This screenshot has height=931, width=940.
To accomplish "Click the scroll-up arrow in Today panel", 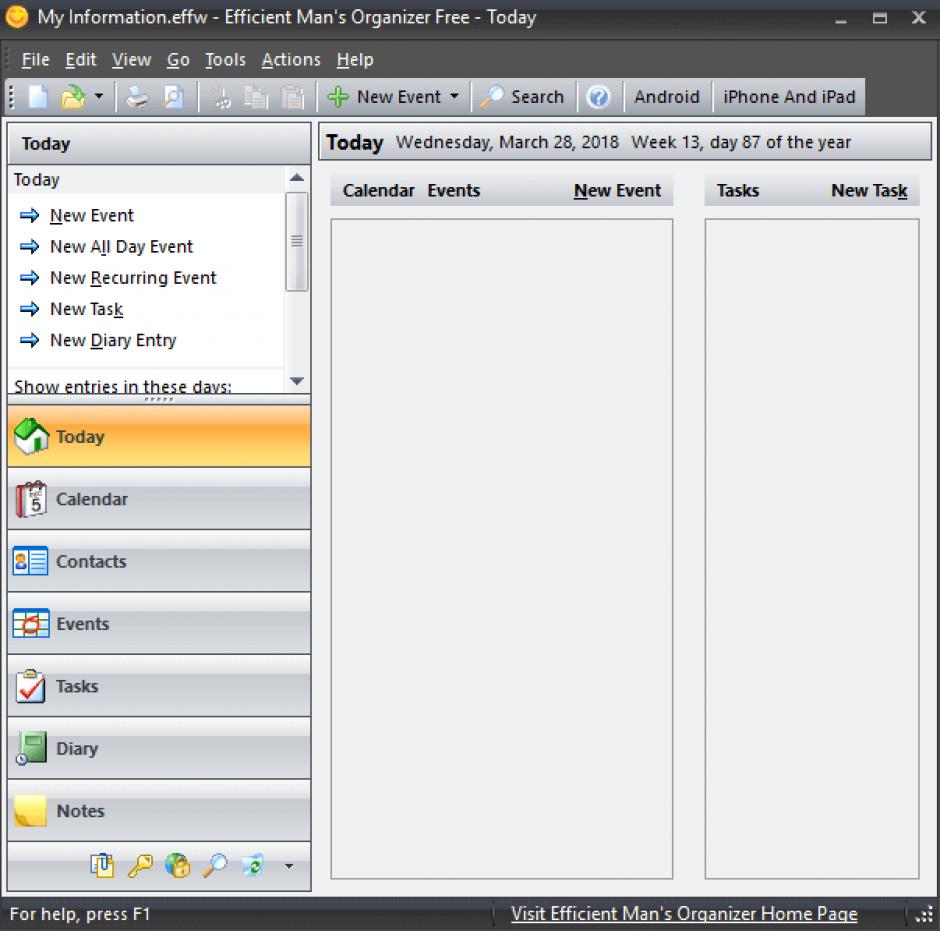I will pyautogui.click(x=297, y=177).
